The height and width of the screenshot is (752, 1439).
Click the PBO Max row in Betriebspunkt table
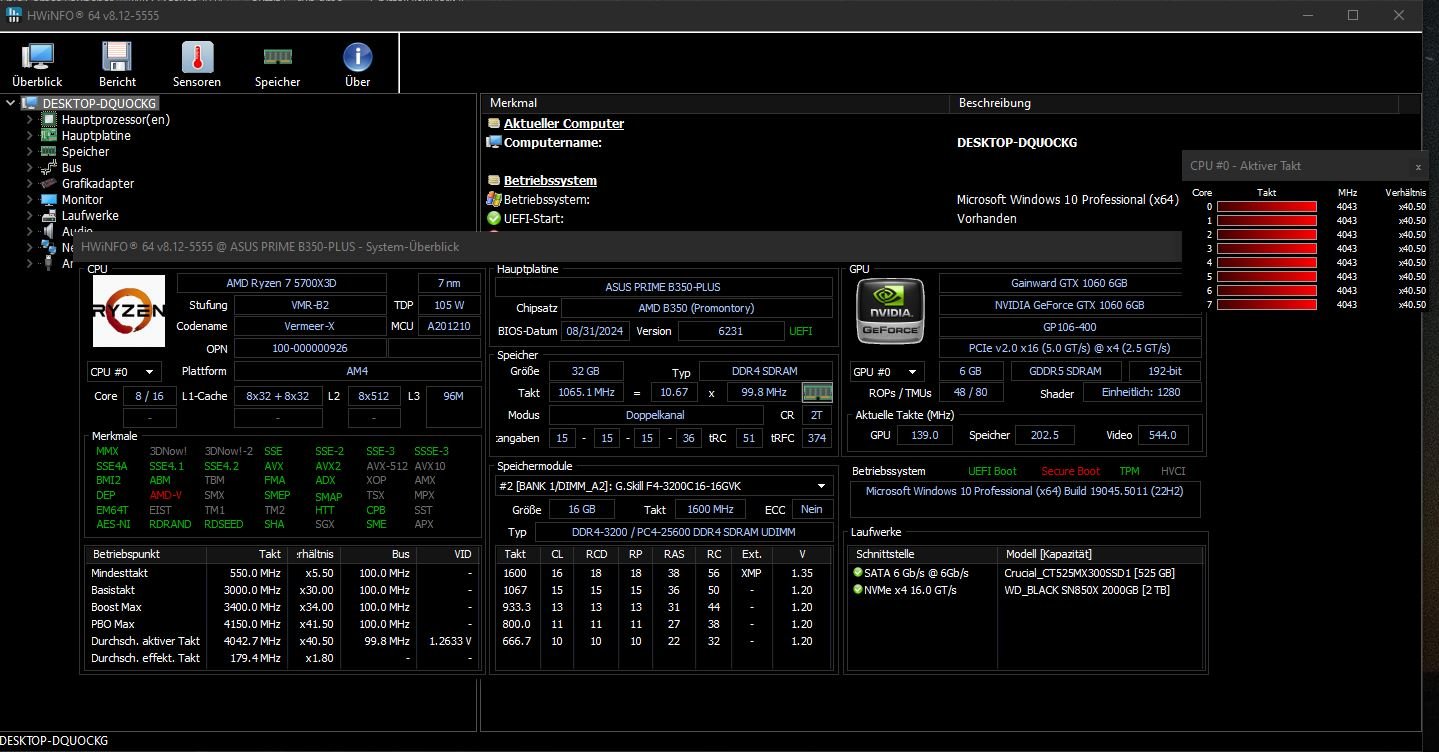(x=283, y=624)
